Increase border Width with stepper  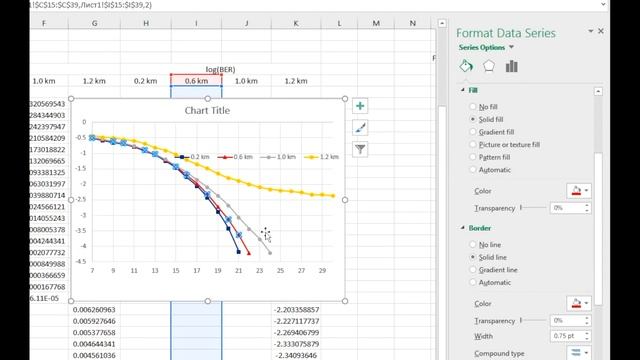[x=587, y=333]
